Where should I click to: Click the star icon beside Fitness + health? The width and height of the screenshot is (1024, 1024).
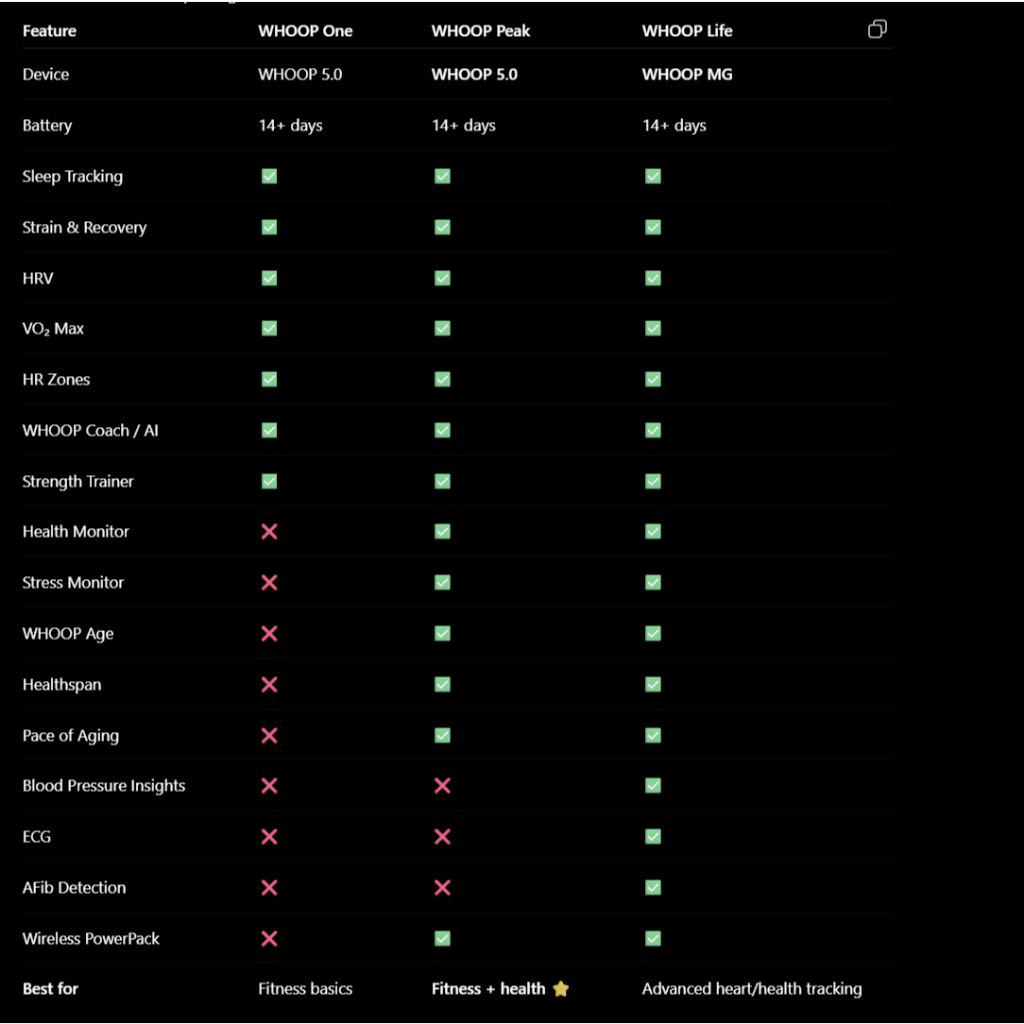pyautogui.click(x=560, y=989)
